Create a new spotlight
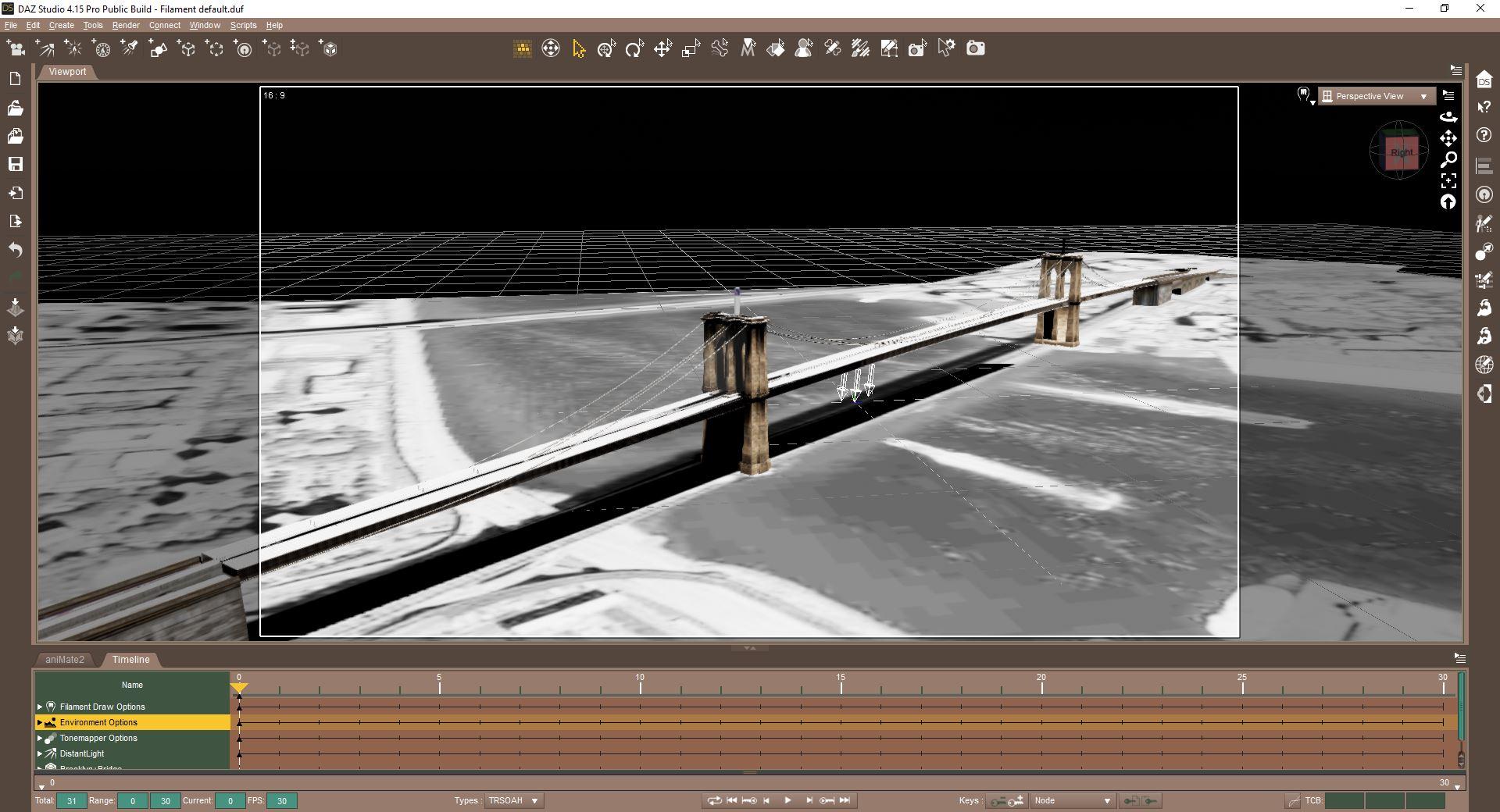 coord(130,49)
